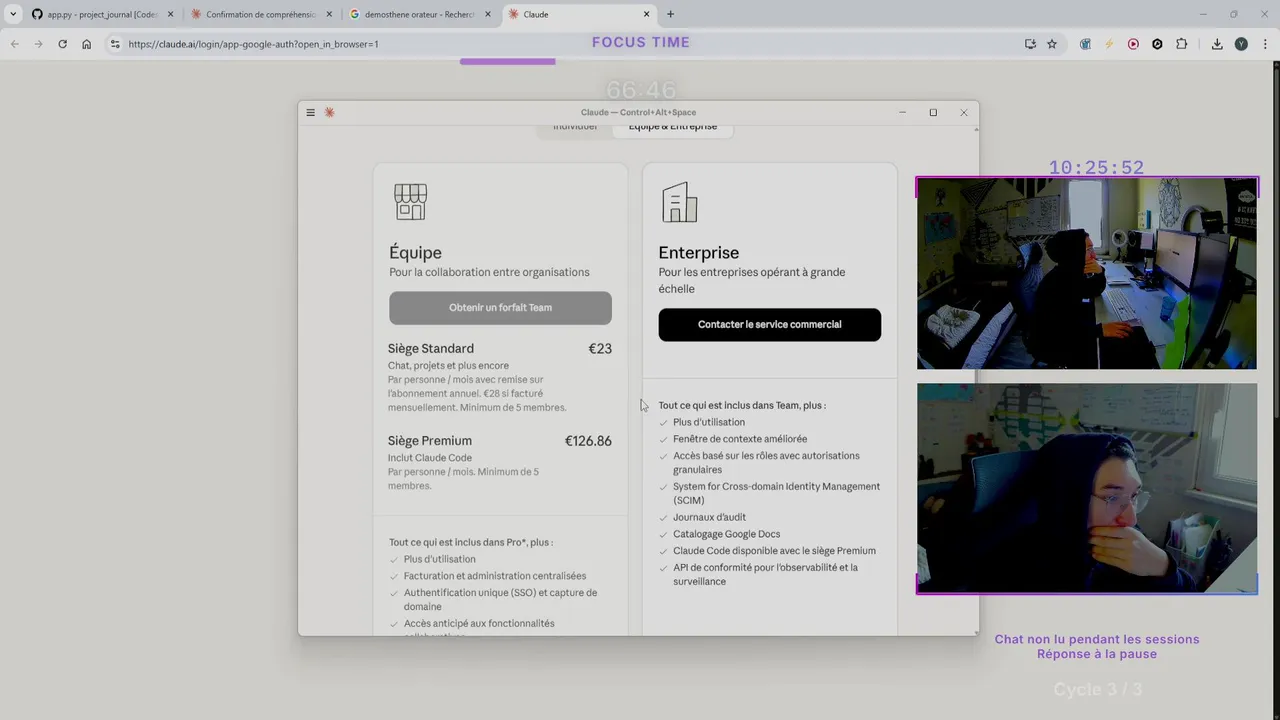Click 'Fenêtre de contexte améliorée' item

[740, 439]
